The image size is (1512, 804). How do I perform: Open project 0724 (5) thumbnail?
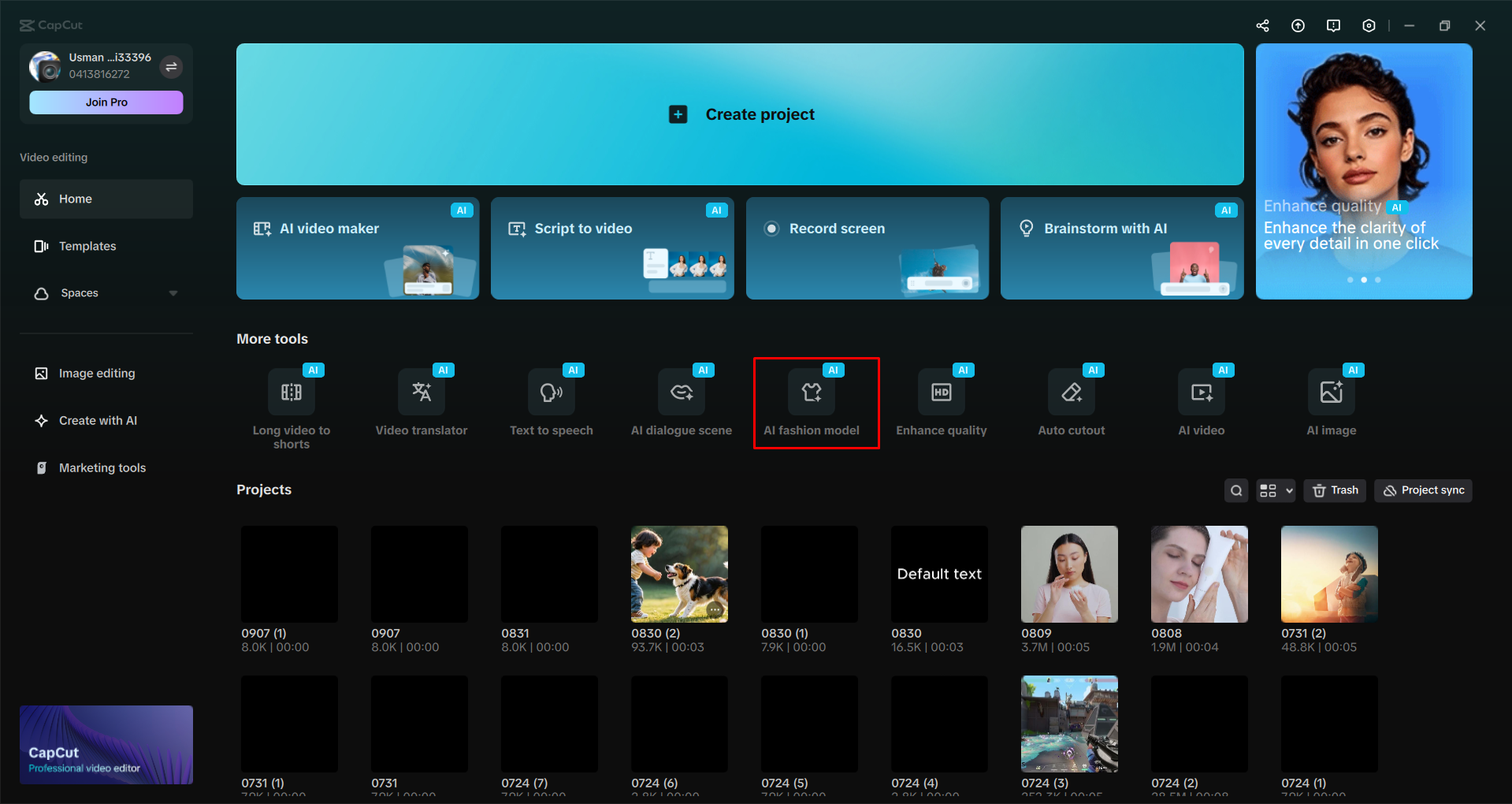pos(809,724)
